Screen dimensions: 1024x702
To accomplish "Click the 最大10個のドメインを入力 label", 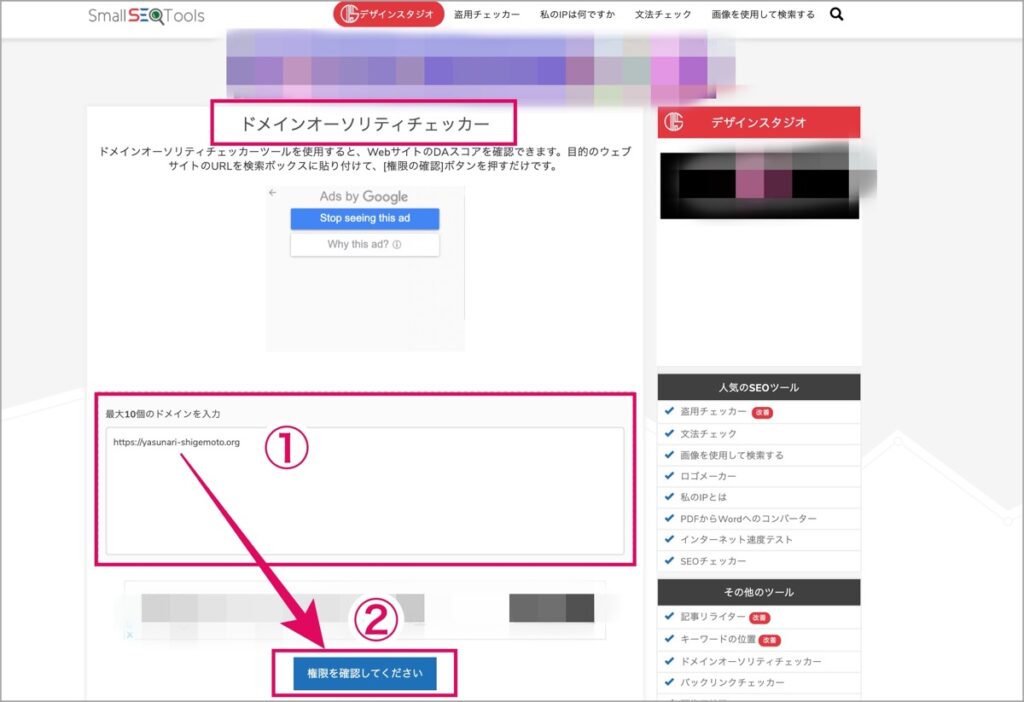I will click(x=163, y=414).
